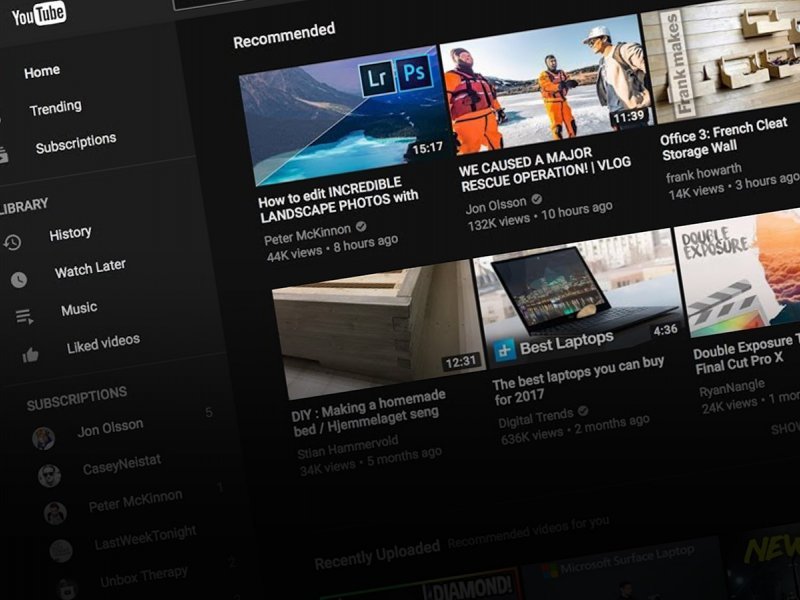Open the Watch Later list

pos(90,268)
